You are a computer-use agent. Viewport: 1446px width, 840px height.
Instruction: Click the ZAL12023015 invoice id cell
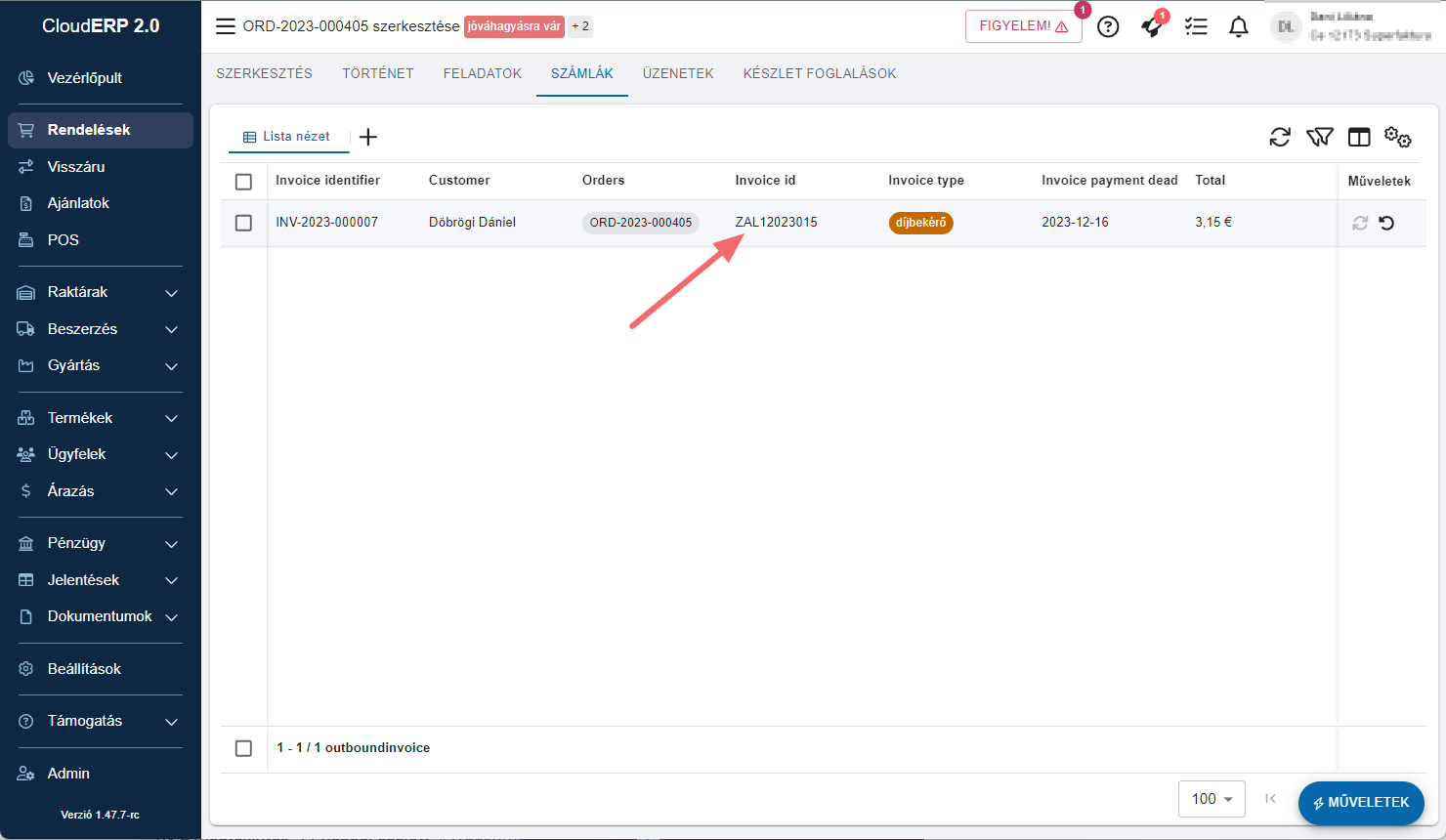click(x=776, y=223)
